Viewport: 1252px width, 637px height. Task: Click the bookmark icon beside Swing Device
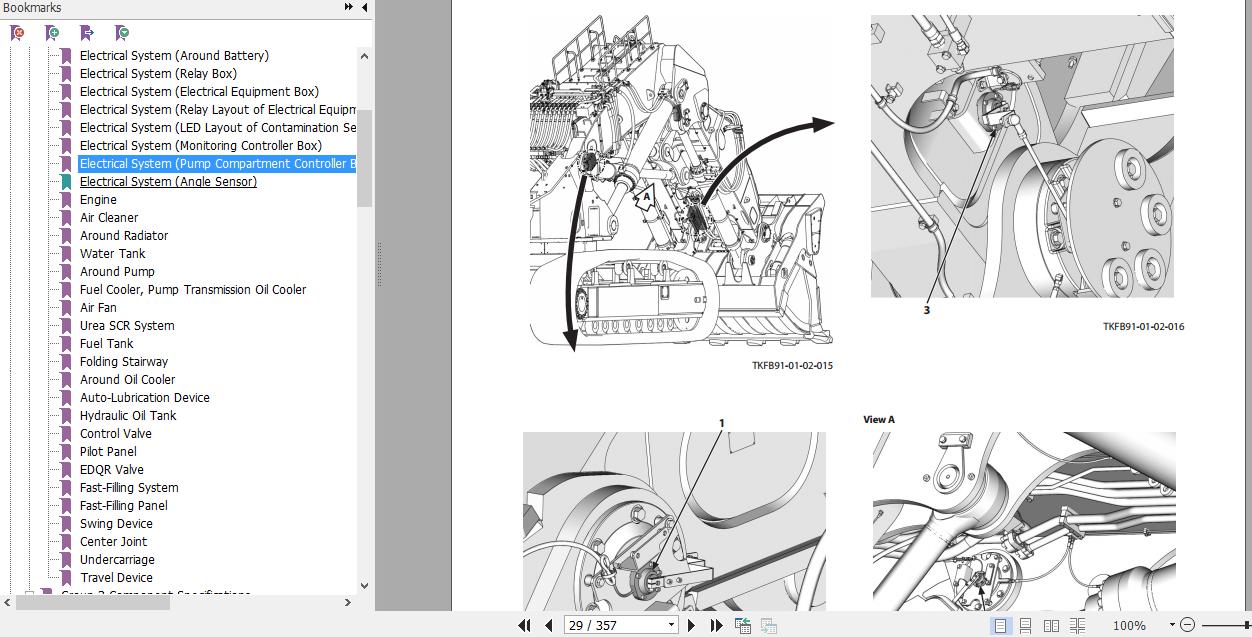coord(66,523)
